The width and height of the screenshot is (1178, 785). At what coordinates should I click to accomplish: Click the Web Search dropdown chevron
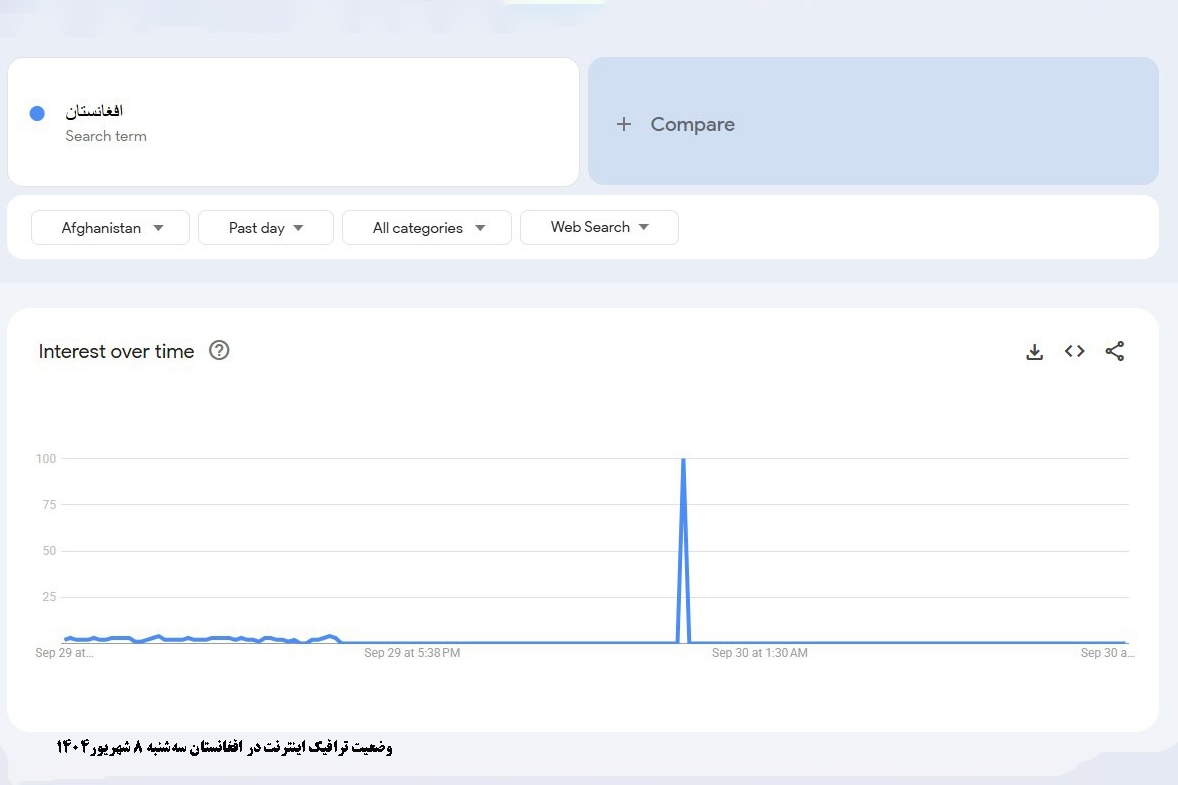pos(644,227)
